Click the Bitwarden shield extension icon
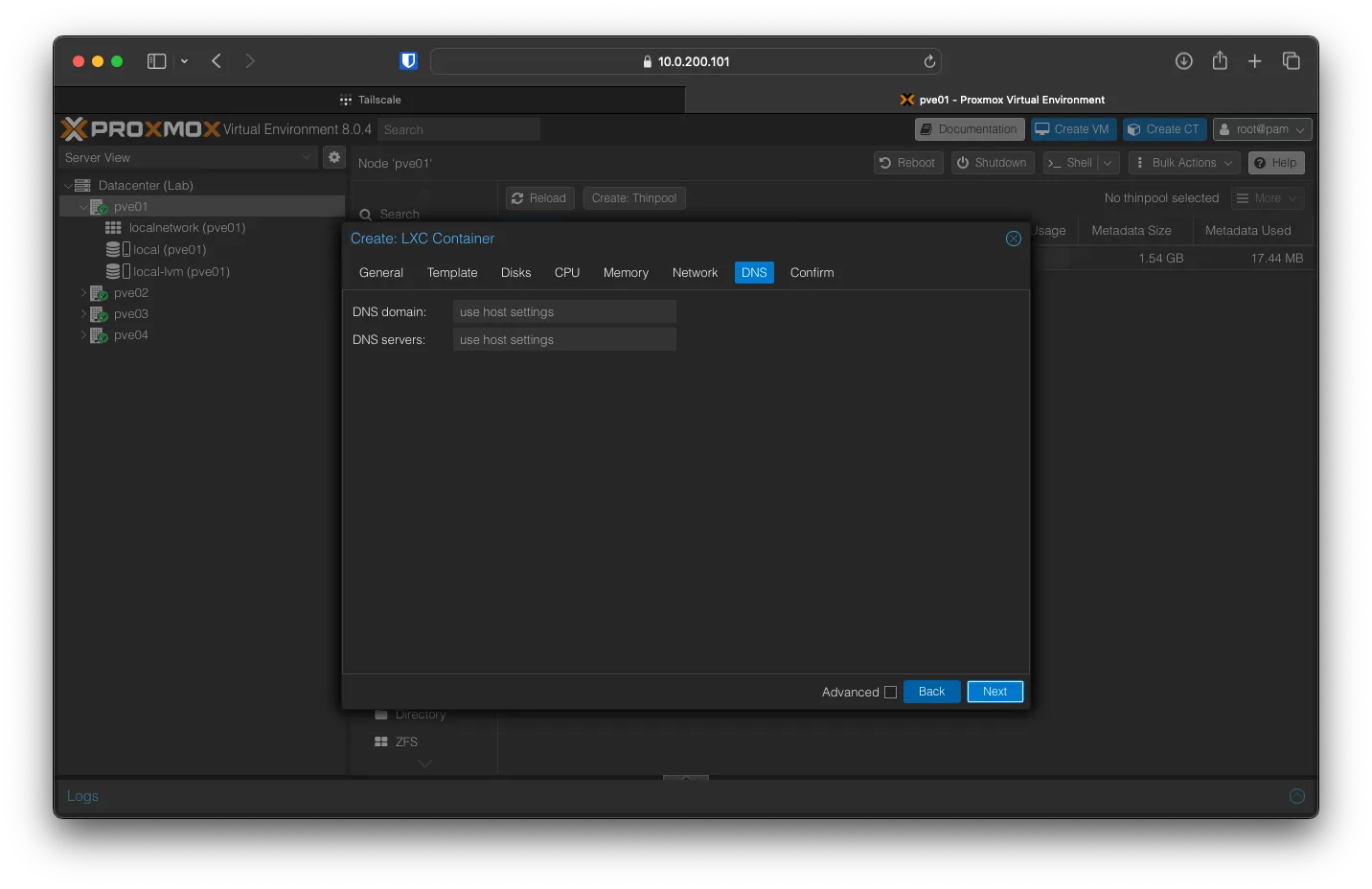 tap(408, 61)
